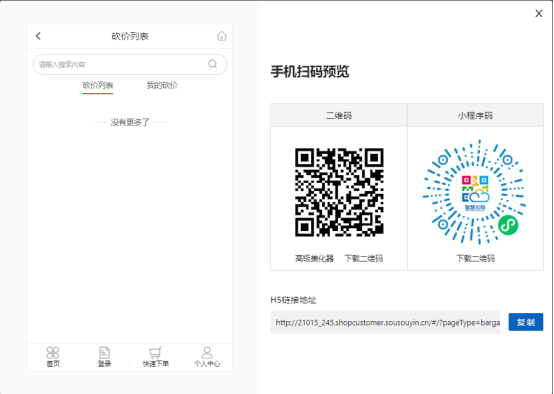The height and width of the screenshot is (394, 554).
Task: Click the black QR code image
Action: point(339,192)
